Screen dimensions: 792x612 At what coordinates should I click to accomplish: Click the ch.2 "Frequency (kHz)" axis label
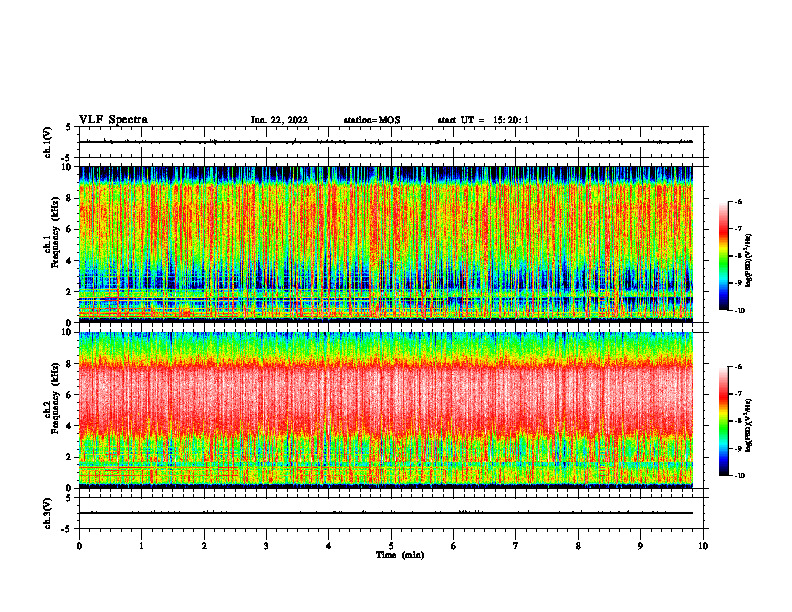click(55, 398)
